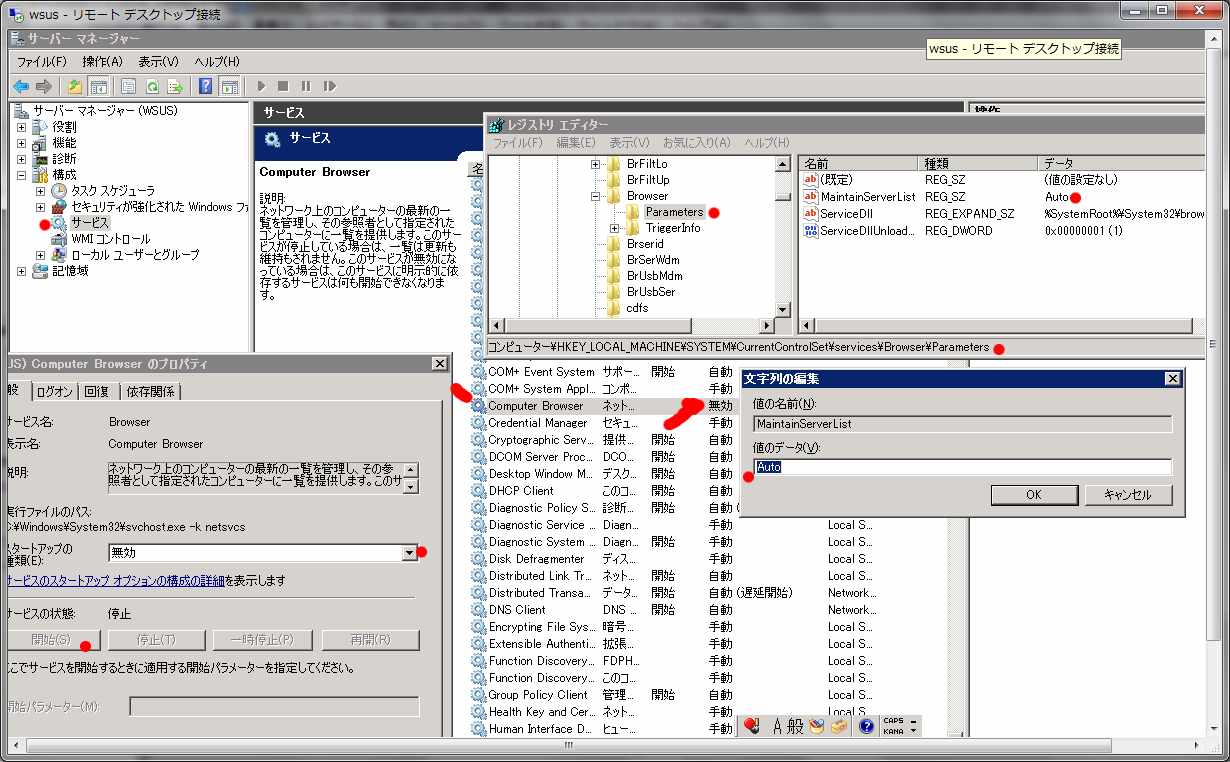The height and width of the screenshot is (762, 1230).
Task: Expand the 記憶域 node
Action: click(x=22, y=271)
